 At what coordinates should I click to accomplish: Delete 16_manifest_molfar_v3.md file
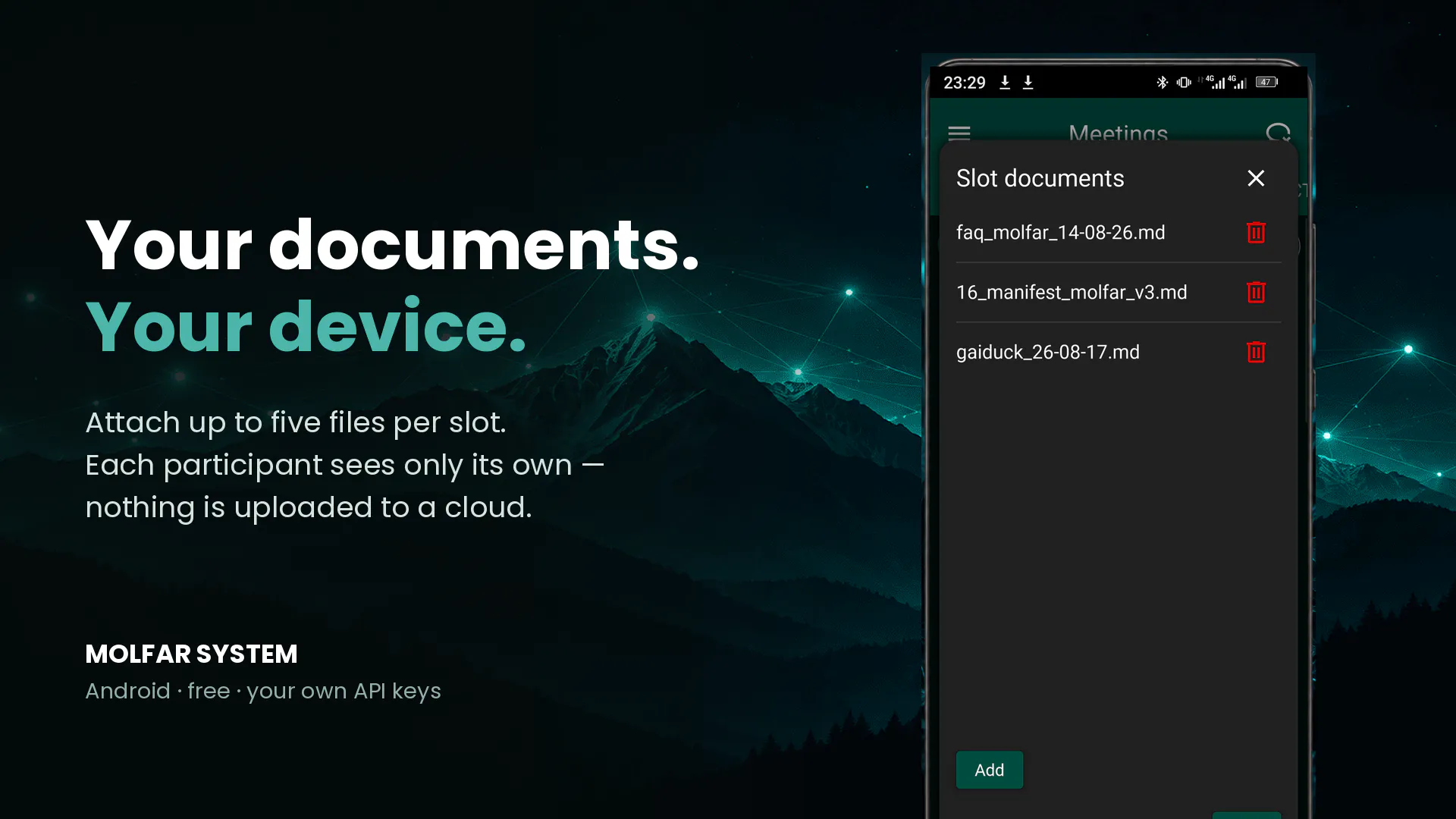(x=1256, y=292)
